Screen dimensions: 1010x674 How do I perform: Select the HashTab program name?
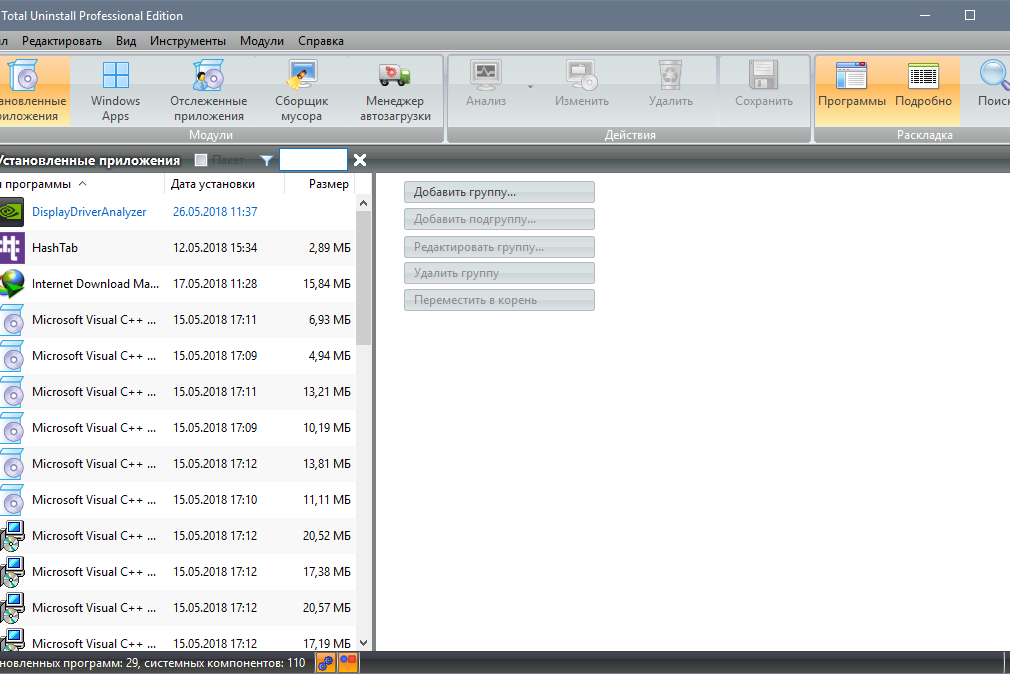pos(55,248)
